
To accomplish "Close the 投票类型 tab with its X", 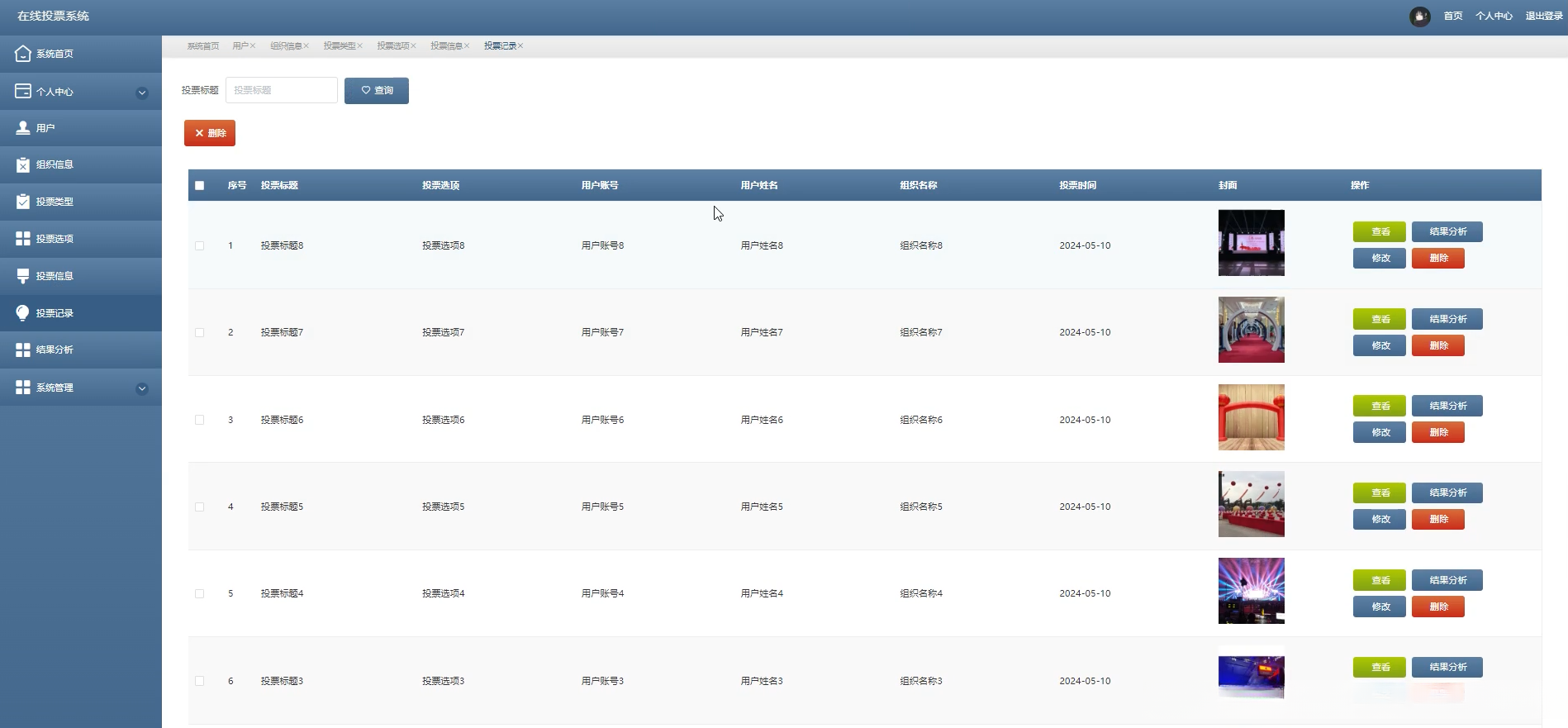I will [359, 46].
